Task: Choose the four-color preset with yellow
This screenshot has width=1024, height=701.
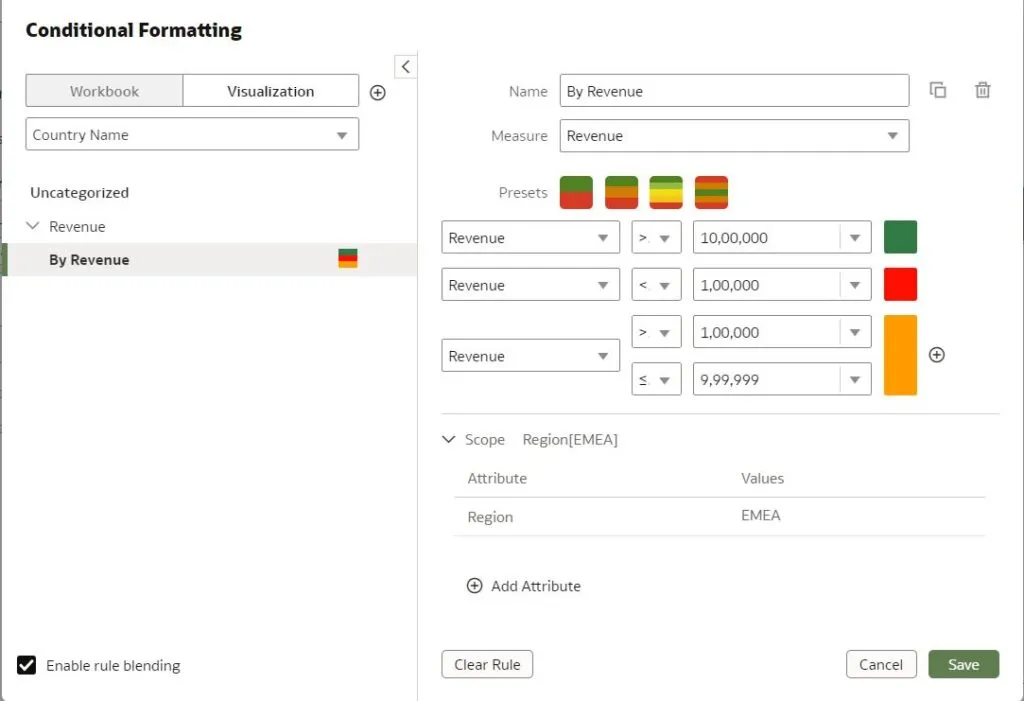Action: (x=666, y=192)
